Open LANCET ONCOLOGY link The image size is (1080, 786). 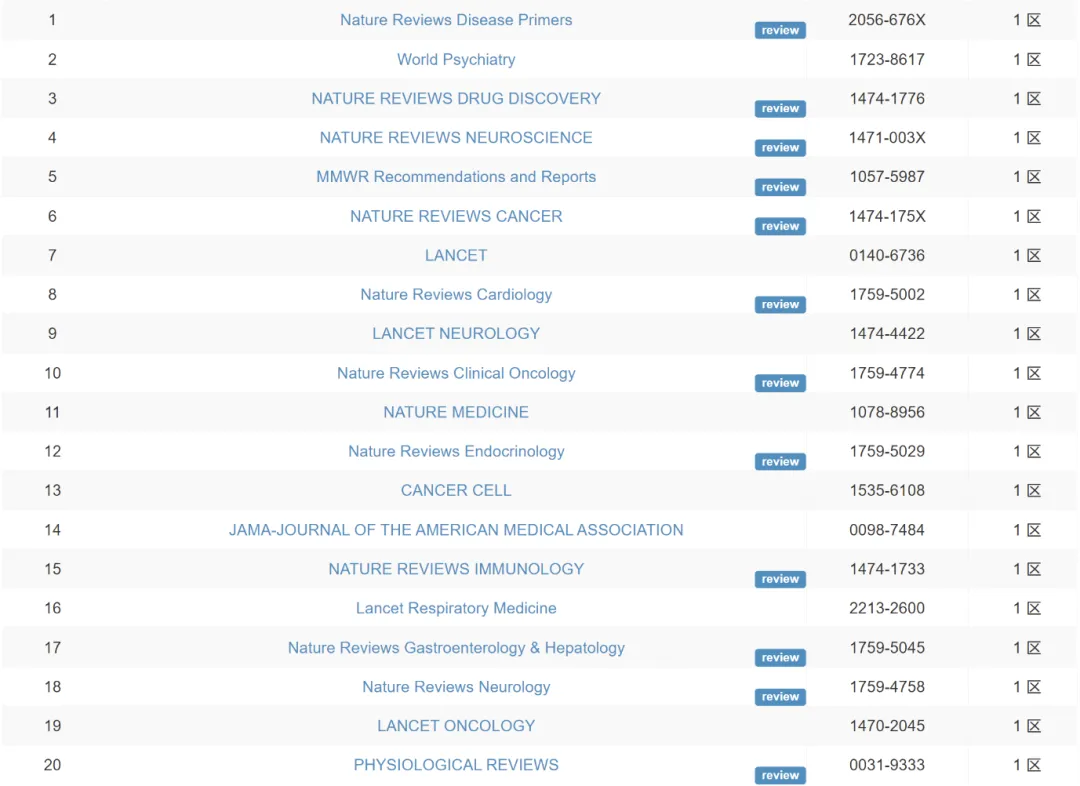456,726
